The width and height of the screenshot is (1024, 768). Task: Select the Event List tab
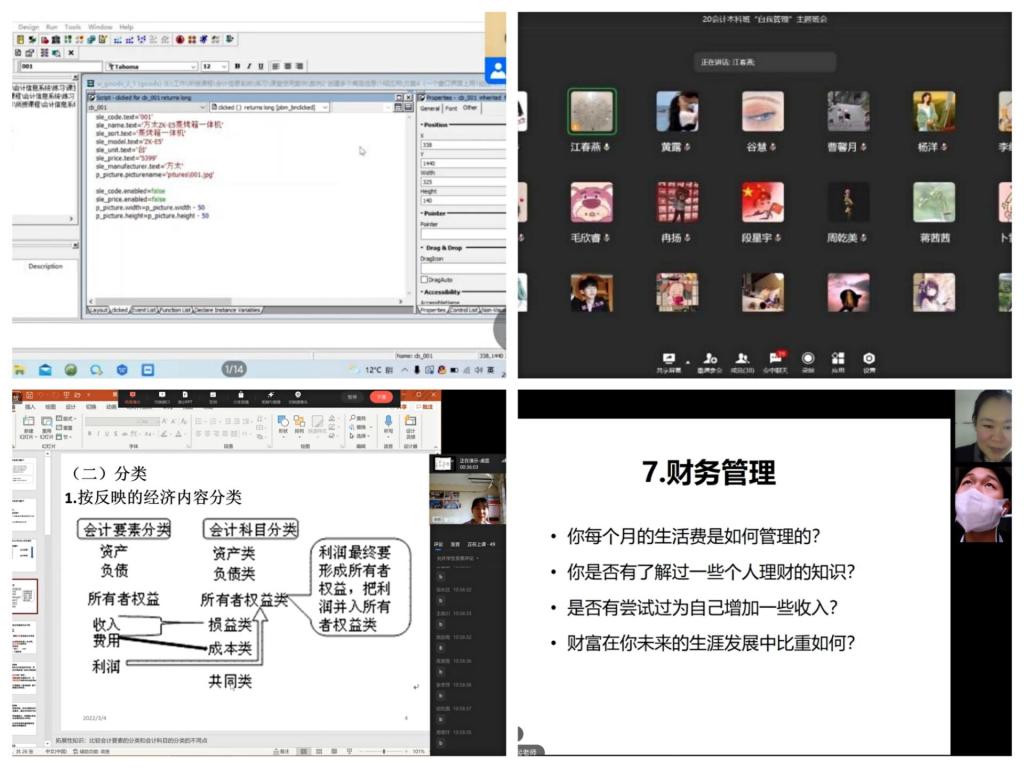pos(144,310)
